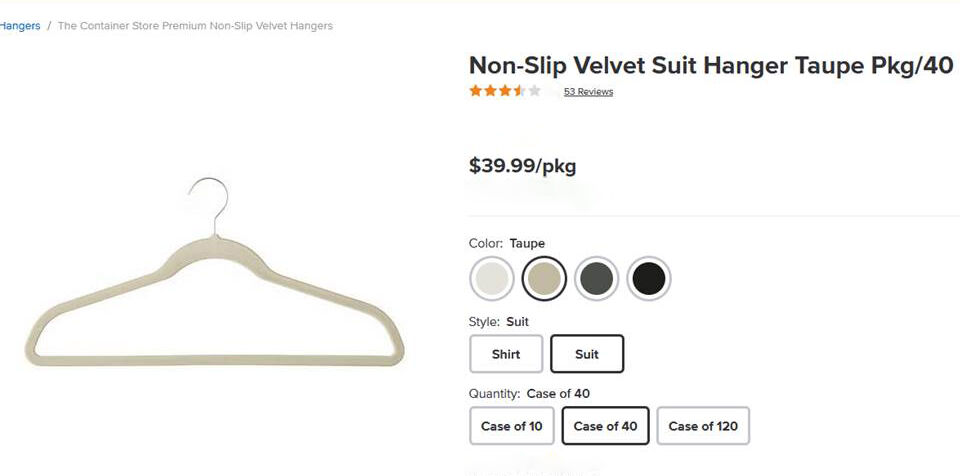Click the first orange rating star
The width and height of the screenshot is (960, 476).
click(x=476, y=91)
